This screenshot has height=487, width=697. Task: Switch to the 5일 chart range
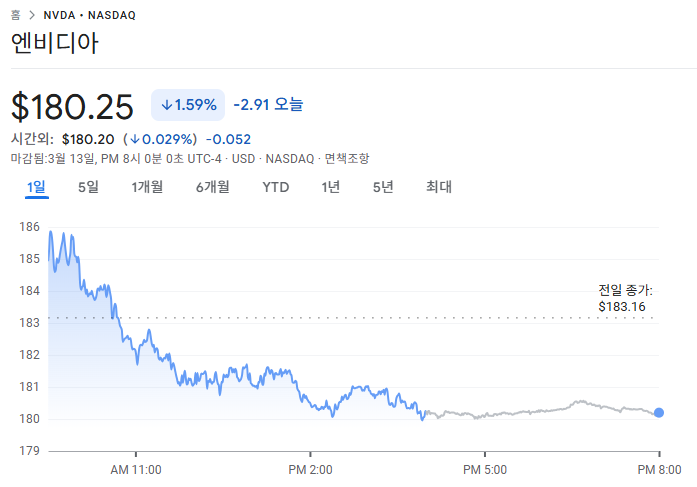(x=88, y=186)
